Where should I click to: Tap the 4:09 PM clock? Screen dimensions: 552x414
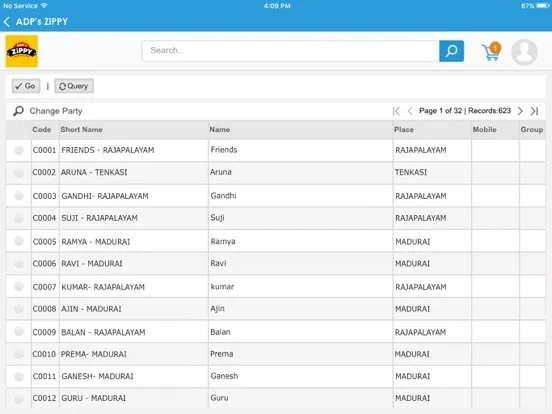click(277, 6)
